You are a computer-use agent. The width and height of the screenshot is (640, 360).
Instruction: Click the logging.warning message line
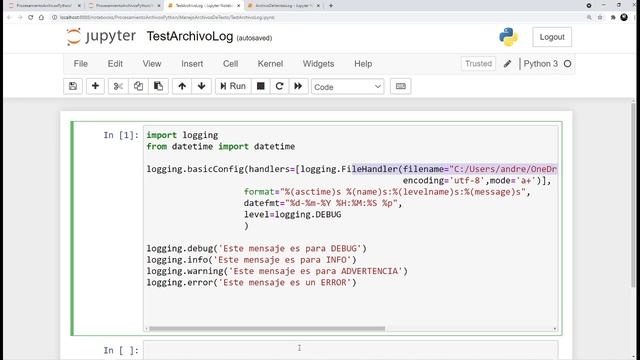(x=277, y=271)
